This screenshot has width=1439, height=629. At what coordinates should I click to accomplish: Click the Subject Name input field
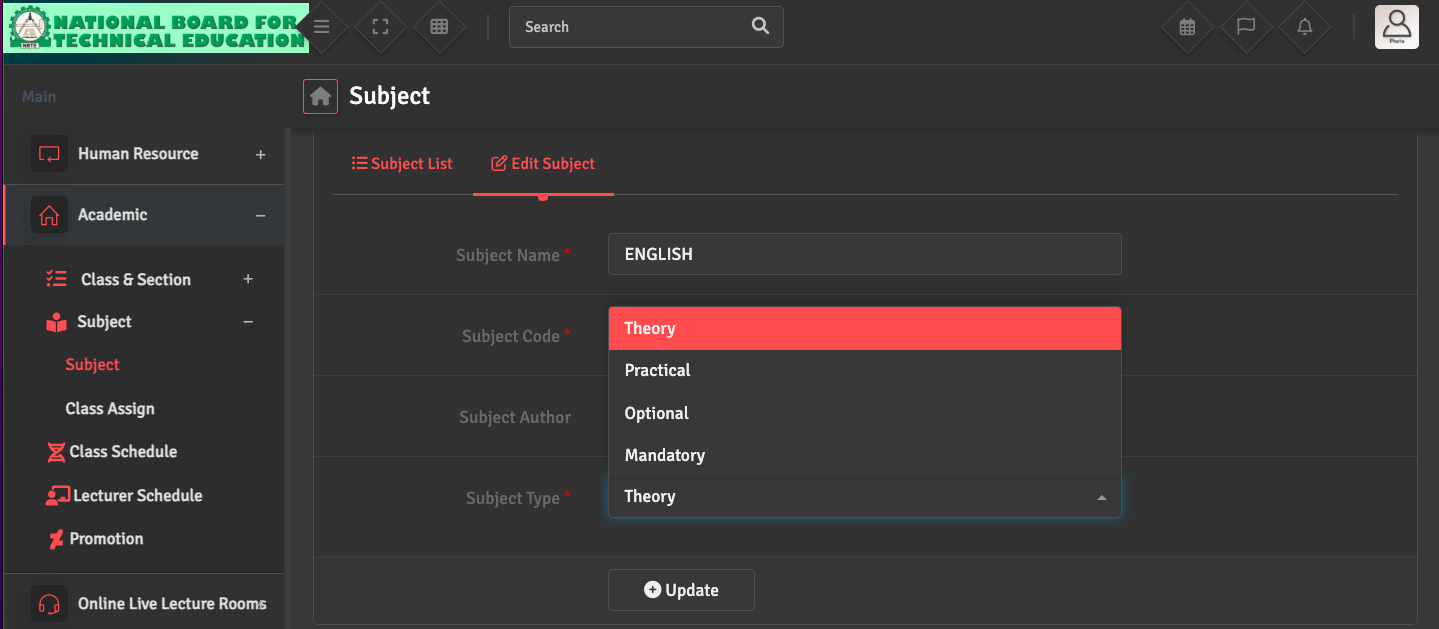864,254
